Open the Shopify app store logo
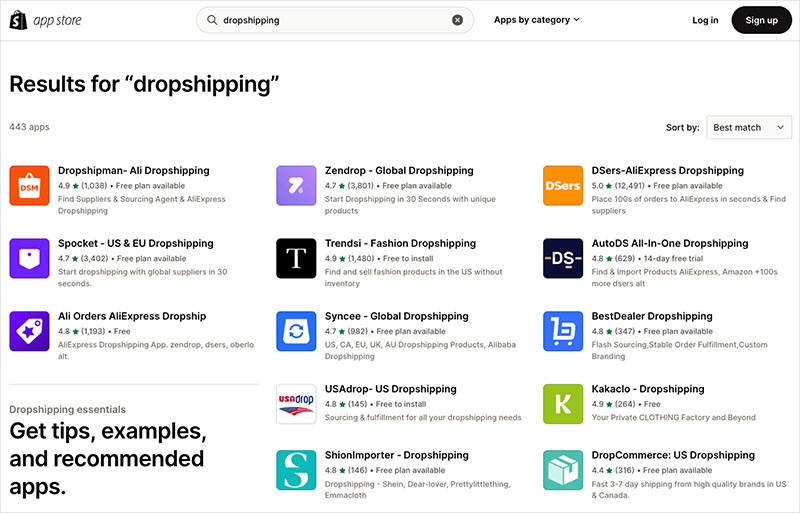 pyautogui.click(x=45, y=20)
